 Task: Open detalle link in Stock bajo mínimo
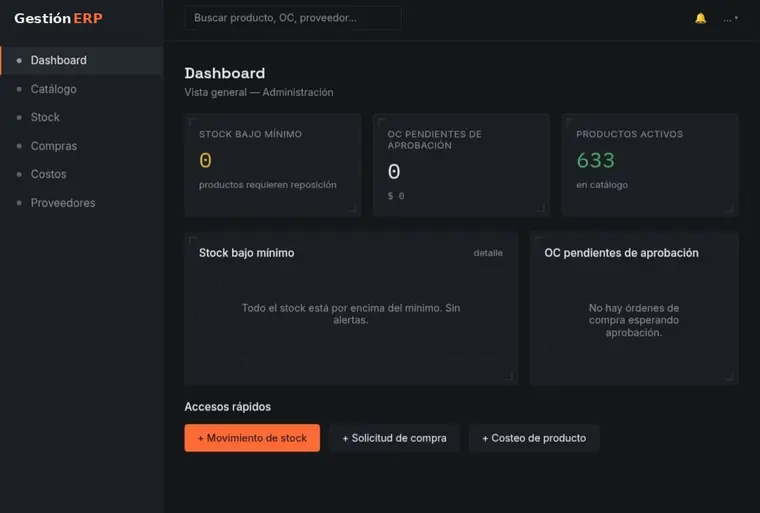pyautogui.click(x=488, y=253)
